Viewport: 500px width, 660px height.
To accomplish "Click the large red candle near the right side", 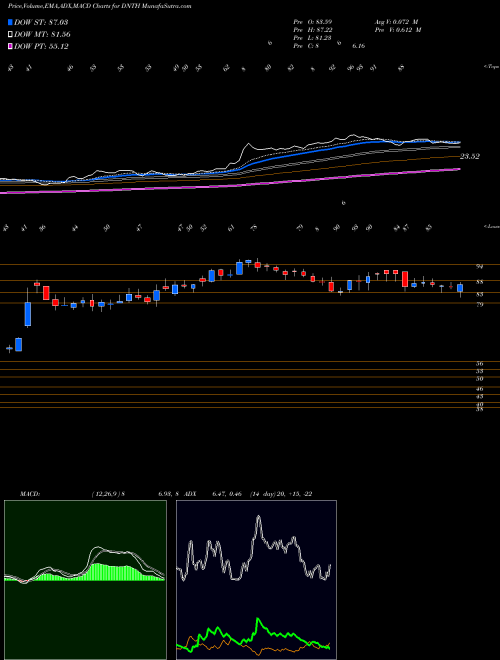I will coord(405,279).
